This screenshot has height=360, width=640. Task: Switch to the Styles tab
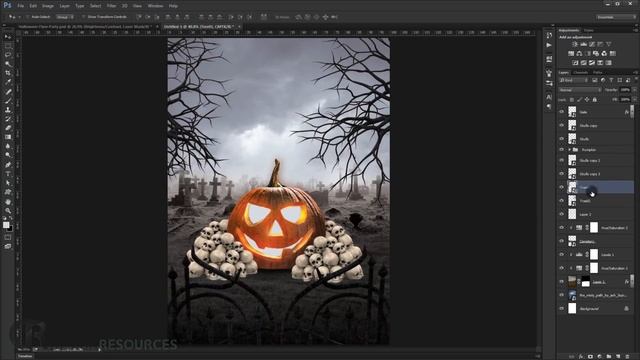pyautogui.click(x=589, y=30)
